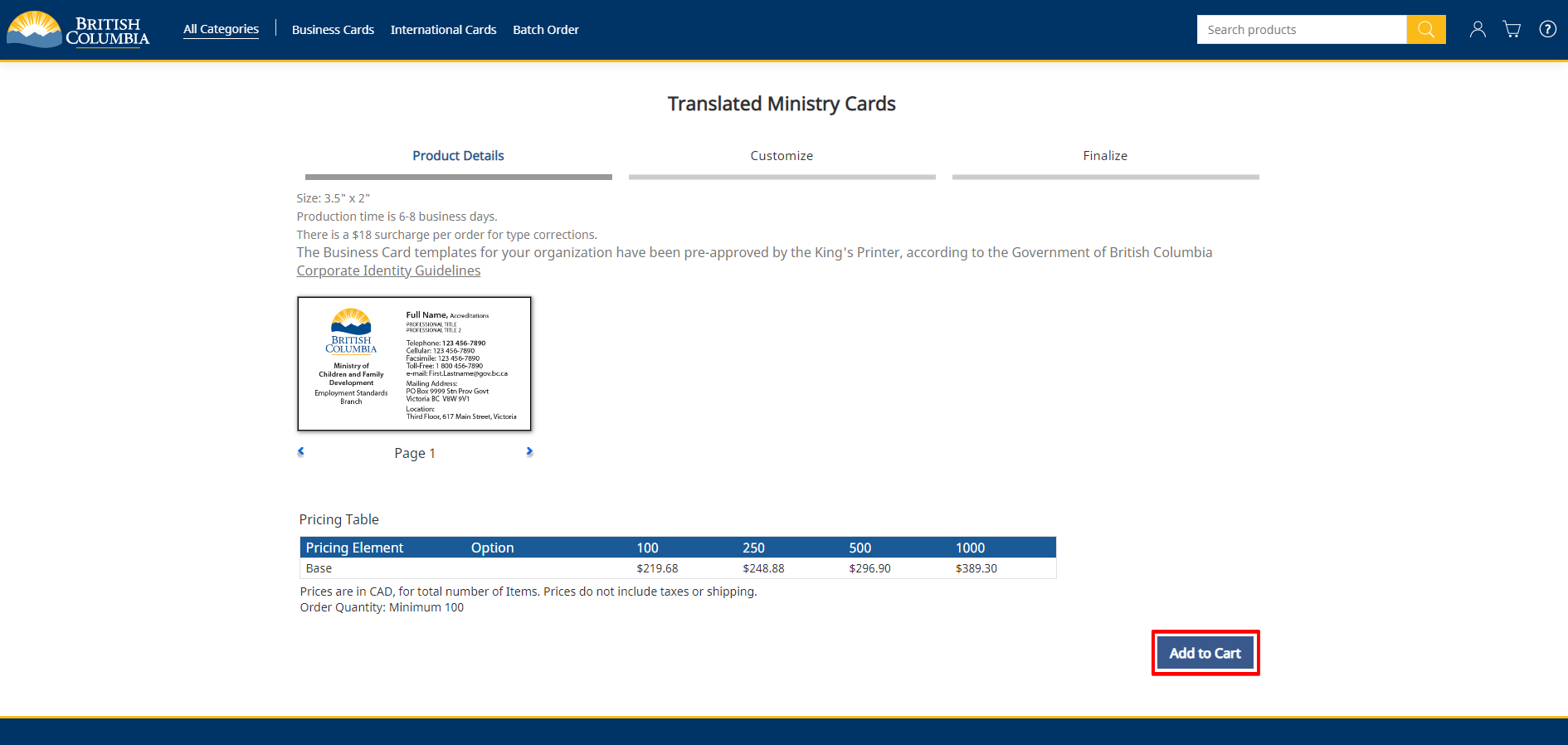Image resolution: width=1568 pixels, height=745 pixels.
Task: Click the Pricing Table heading
Action: [338, 519]
